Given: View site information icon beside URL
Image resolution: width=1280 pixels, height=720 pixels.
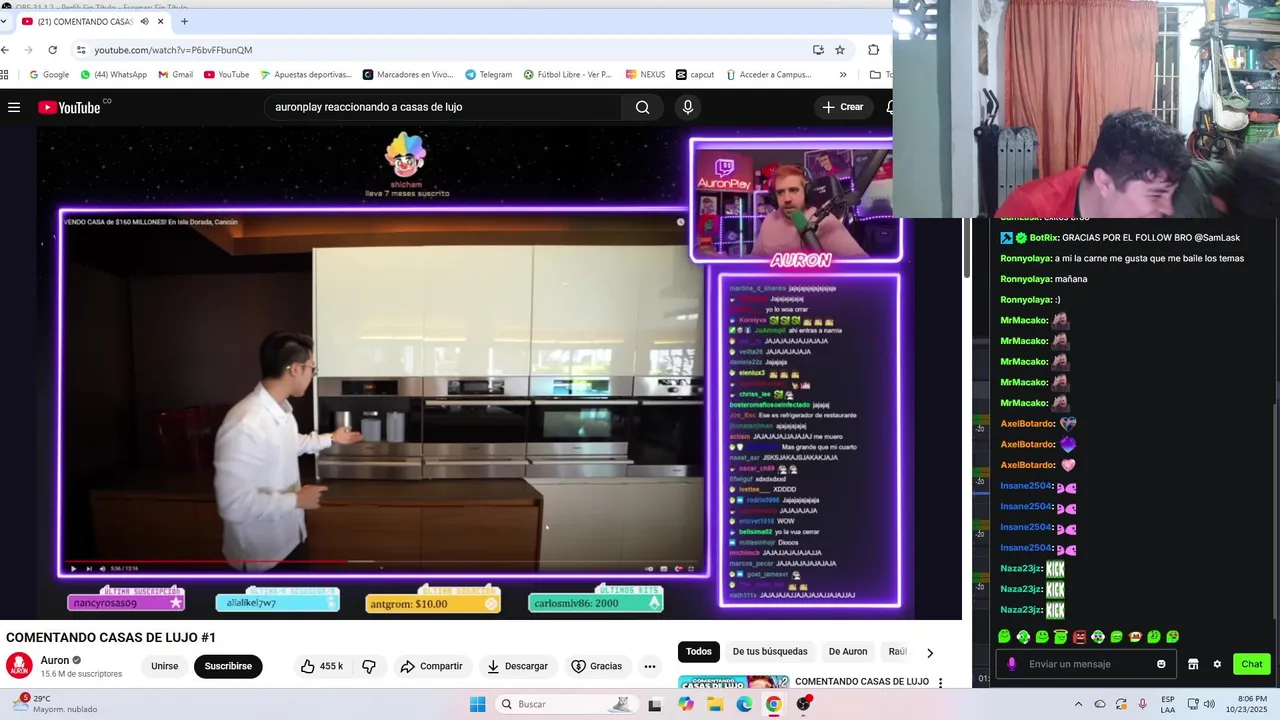Looking at the screenshot, I should (81, 50).
